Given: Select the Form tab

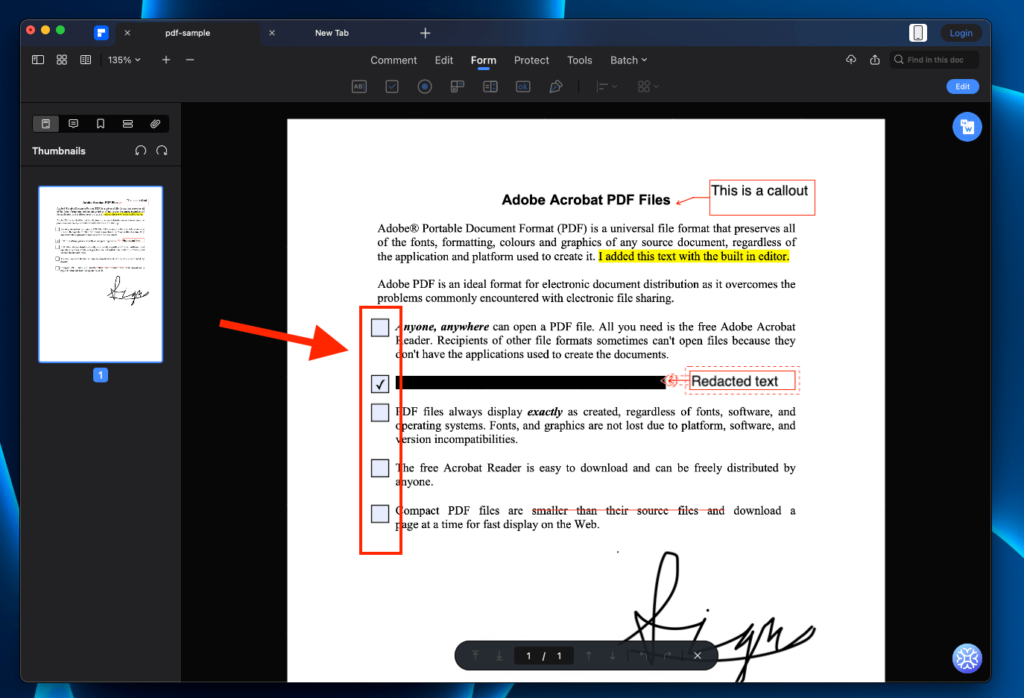Looking at the screenshot, I should point(483,60).
